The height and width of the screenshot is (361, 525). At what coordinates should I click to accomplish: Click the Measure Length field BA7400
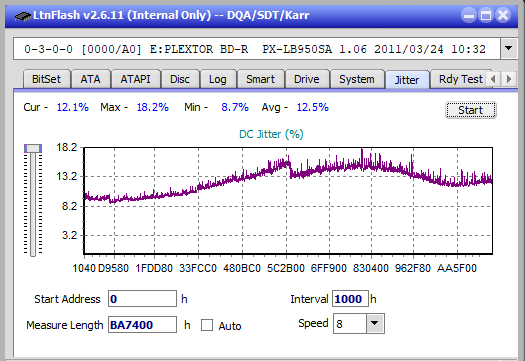click(x=142, y=325)
